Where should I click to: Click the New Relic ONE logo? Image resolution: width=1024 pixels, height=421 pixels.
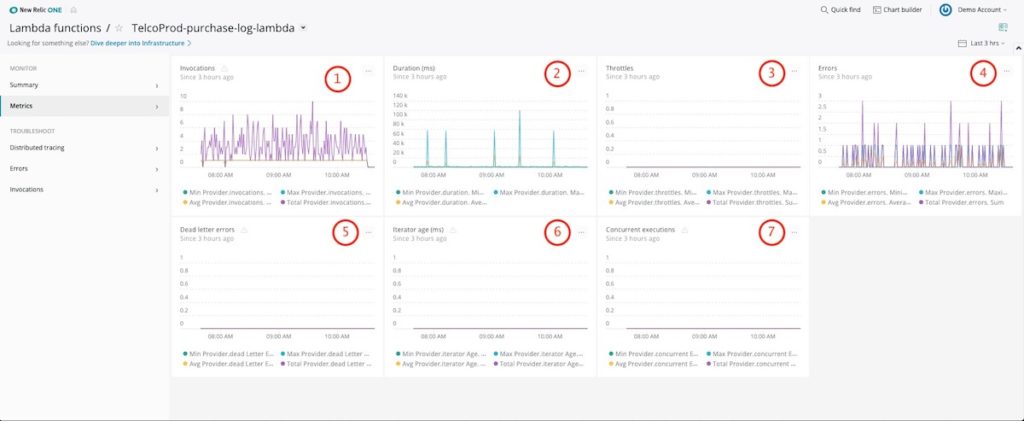pos(35,10)
